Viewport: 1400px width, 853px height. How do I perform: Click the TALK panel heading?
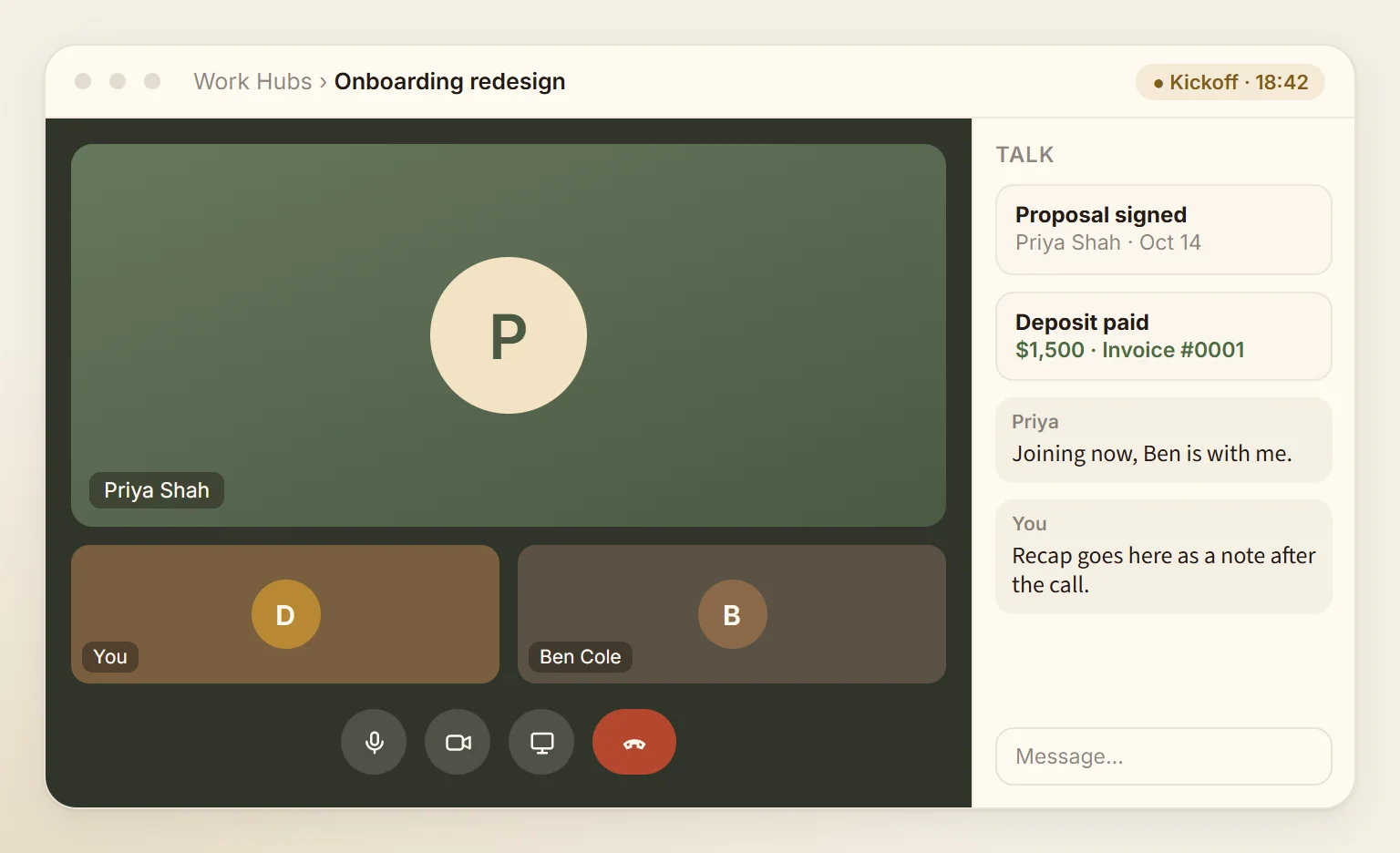[1024, 155]
